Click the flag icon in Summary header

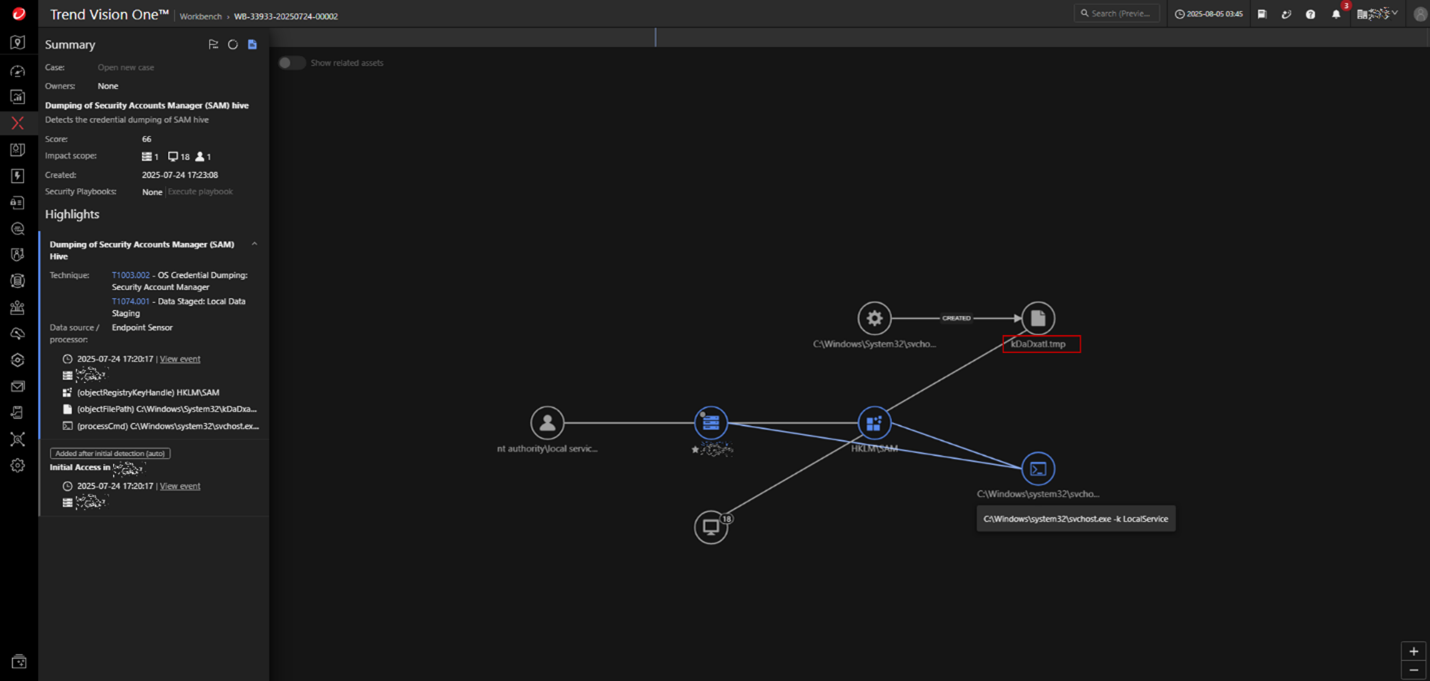pos(213,45)
